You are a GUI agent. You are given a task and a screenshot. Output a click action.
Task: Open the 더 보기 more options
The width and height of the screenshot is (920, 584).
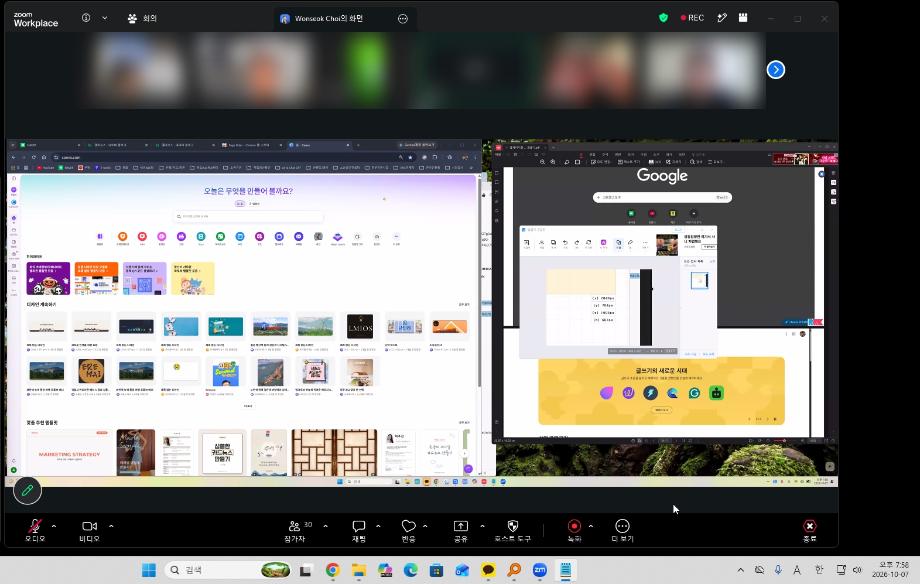622,531
